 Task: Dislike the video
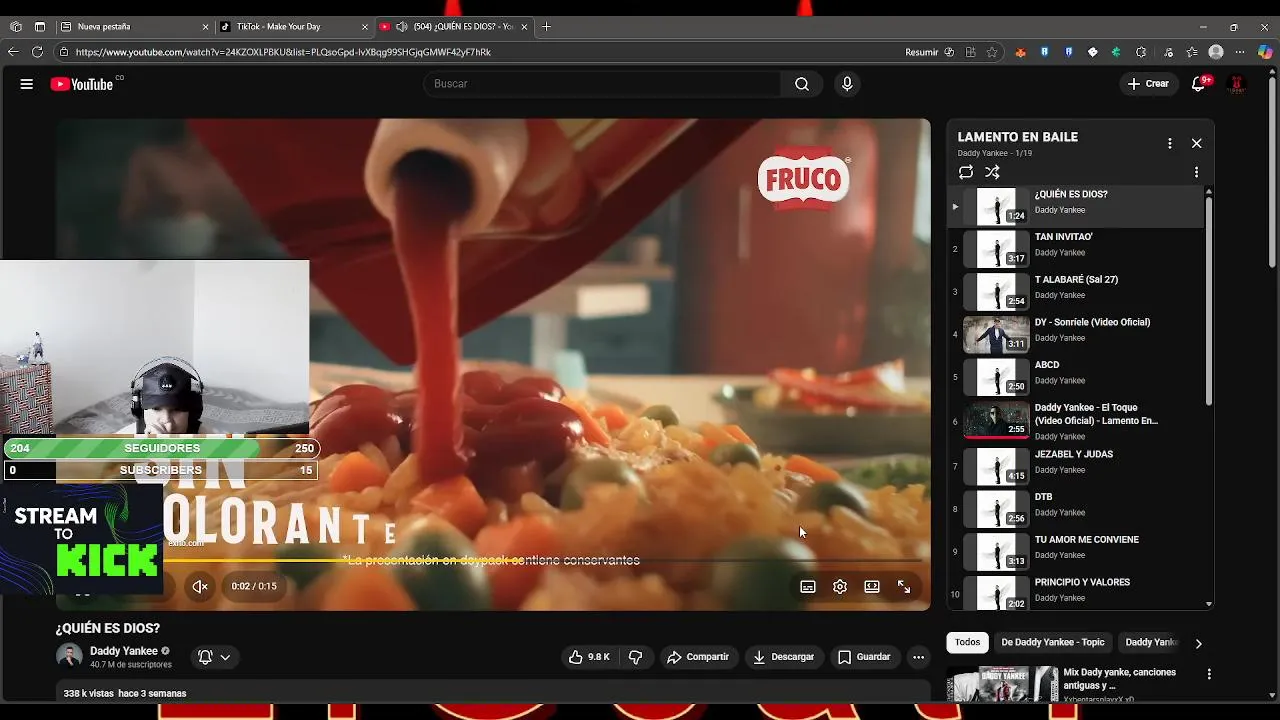635,657
